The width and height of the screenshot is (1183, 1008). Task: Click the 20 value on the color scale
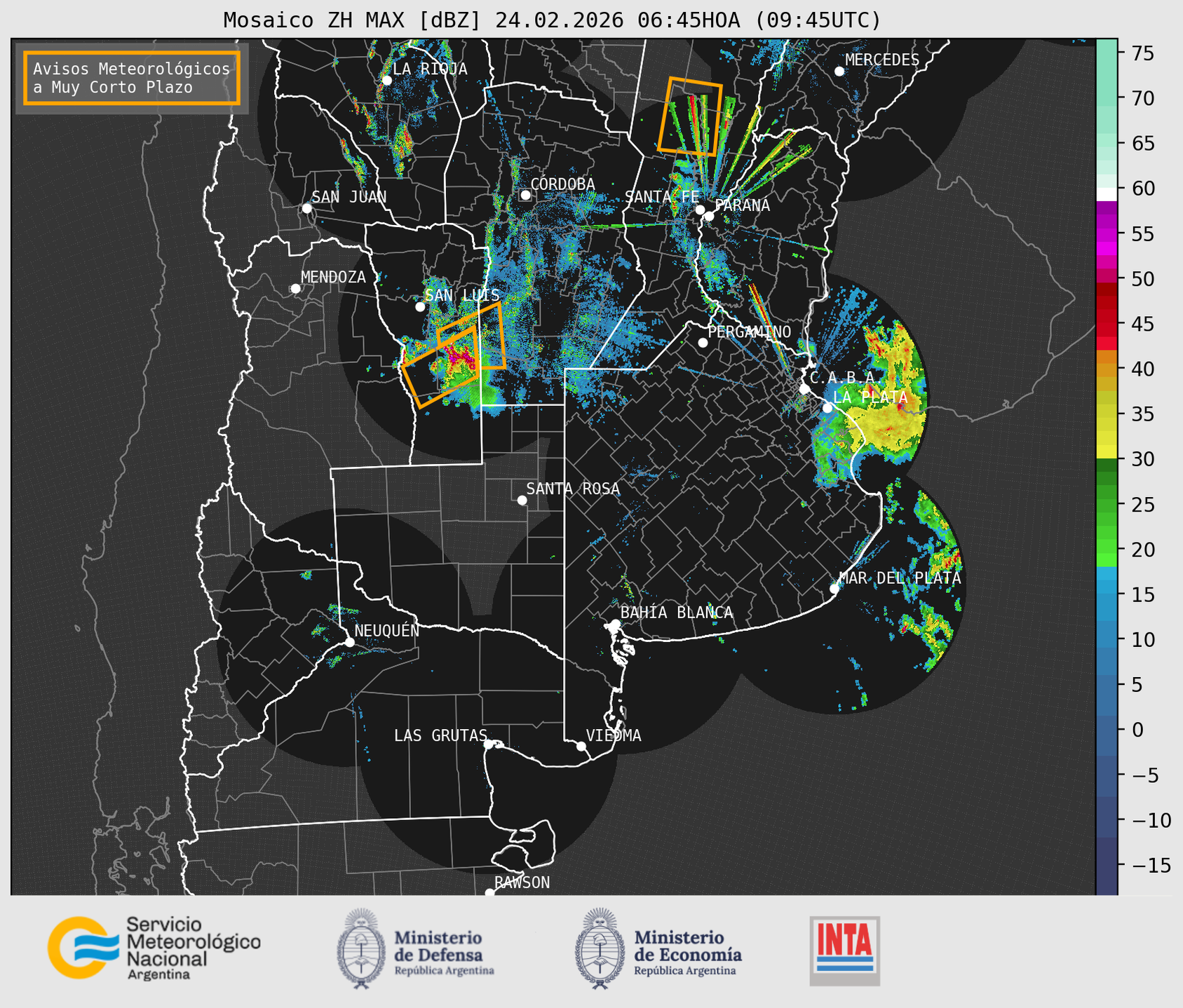tap(1142, 550)
